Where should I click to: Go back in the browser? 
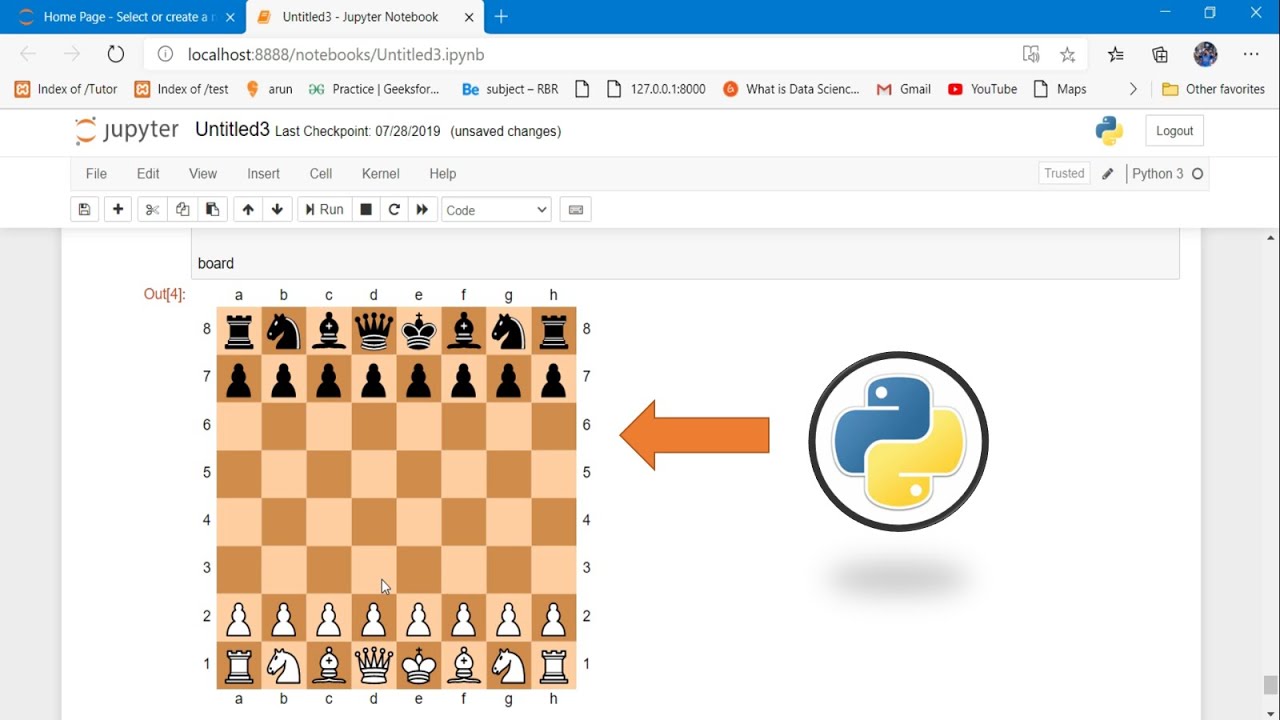[28, 54]
